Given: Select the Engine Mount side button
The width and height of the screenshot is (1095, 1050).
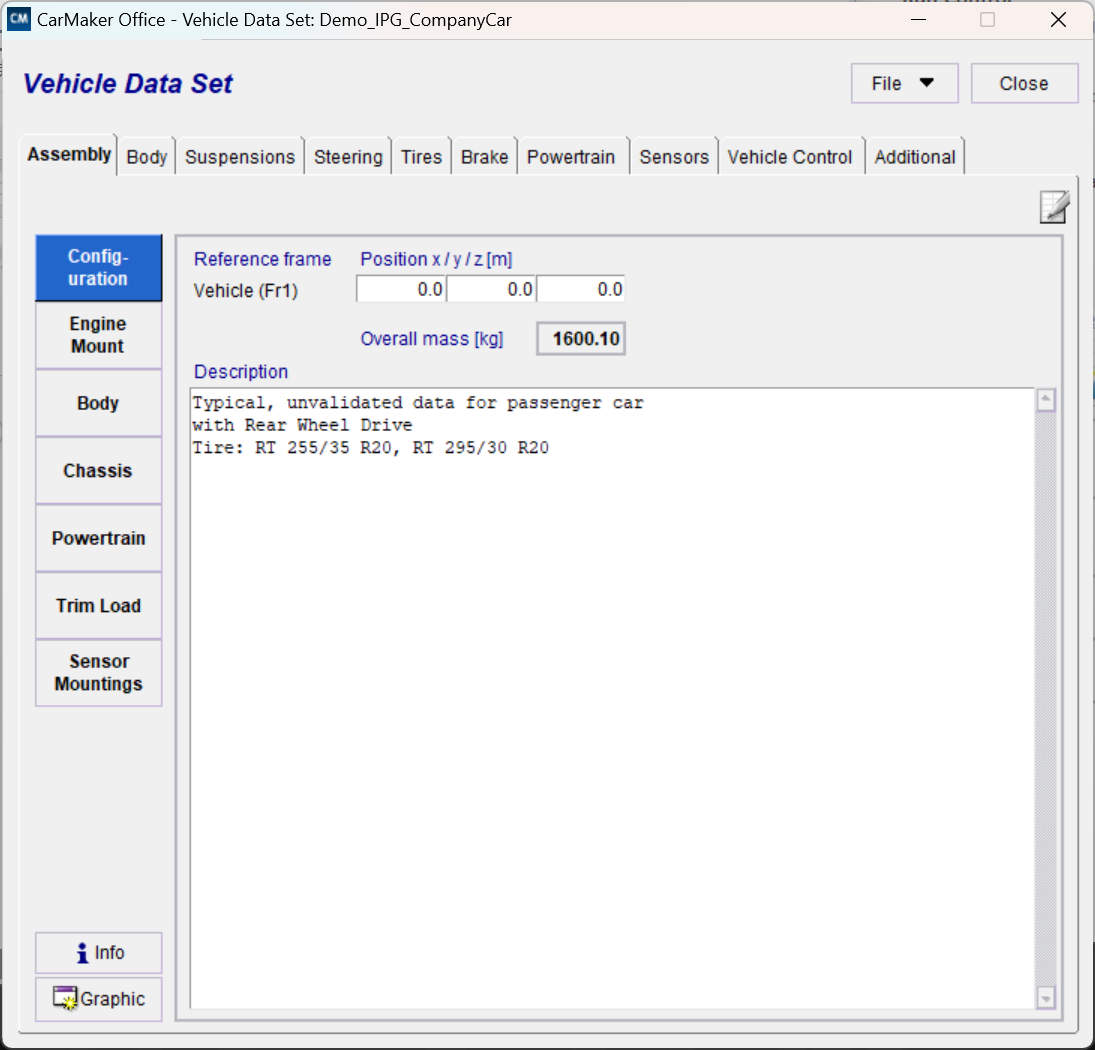Looking at the screenshot, I should [x=98, y=335].
